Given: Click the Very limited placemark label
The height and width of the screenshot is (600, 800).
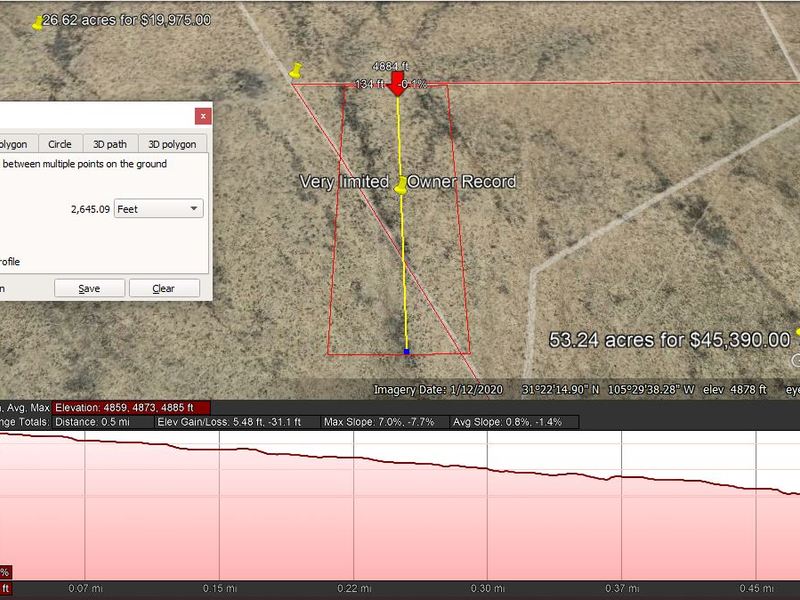Looking at the screenshot, I should click(x=344, y=183).
